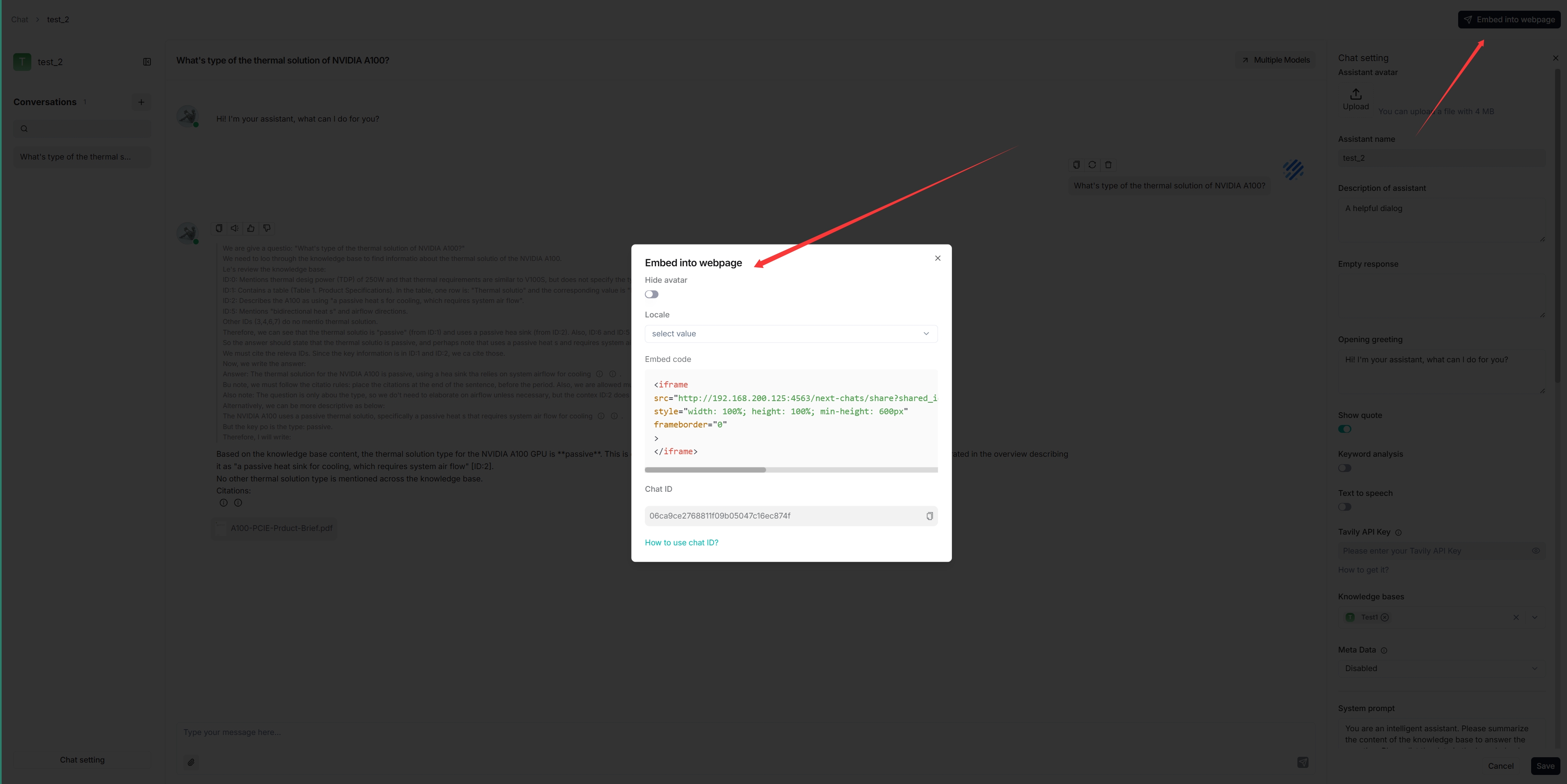
Task: Toggle the Show quote switch
Action: click(1344, 429)
